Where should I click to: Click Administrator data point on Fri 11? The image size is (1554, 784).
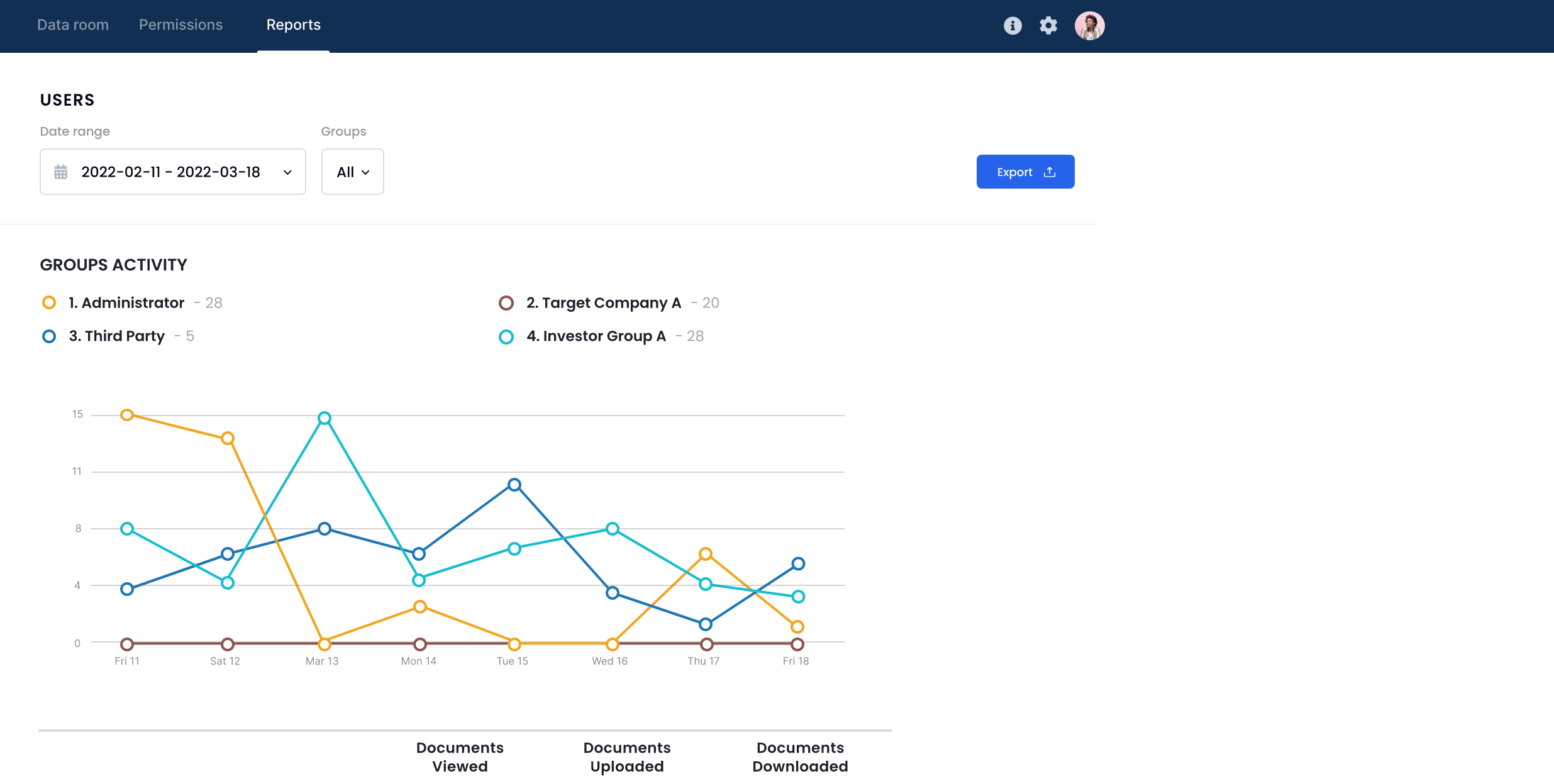[127, 415]
